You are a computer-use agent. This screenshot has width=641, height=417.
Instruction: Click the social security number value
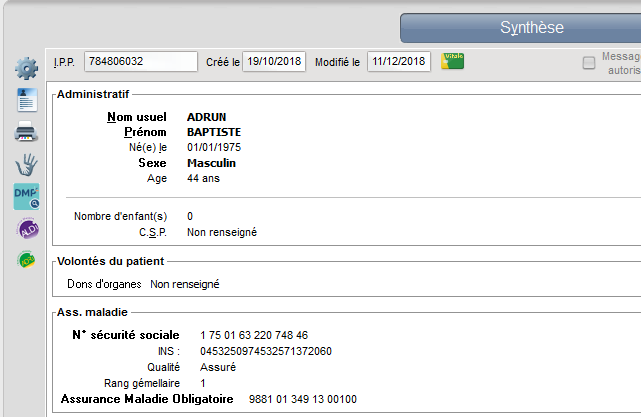click(x=254, y=334)
